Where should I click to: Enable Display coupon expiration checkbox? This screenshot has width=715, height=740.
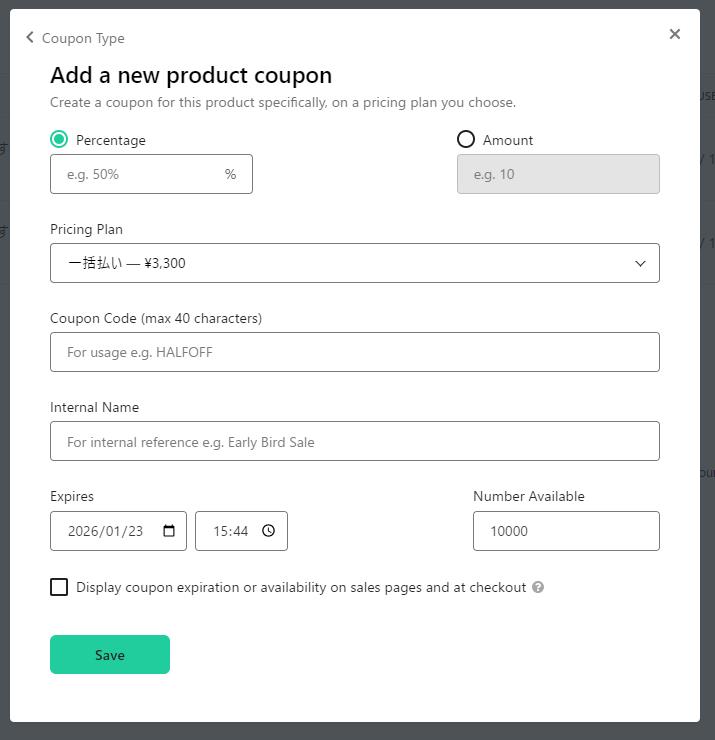tap(59, 587)
